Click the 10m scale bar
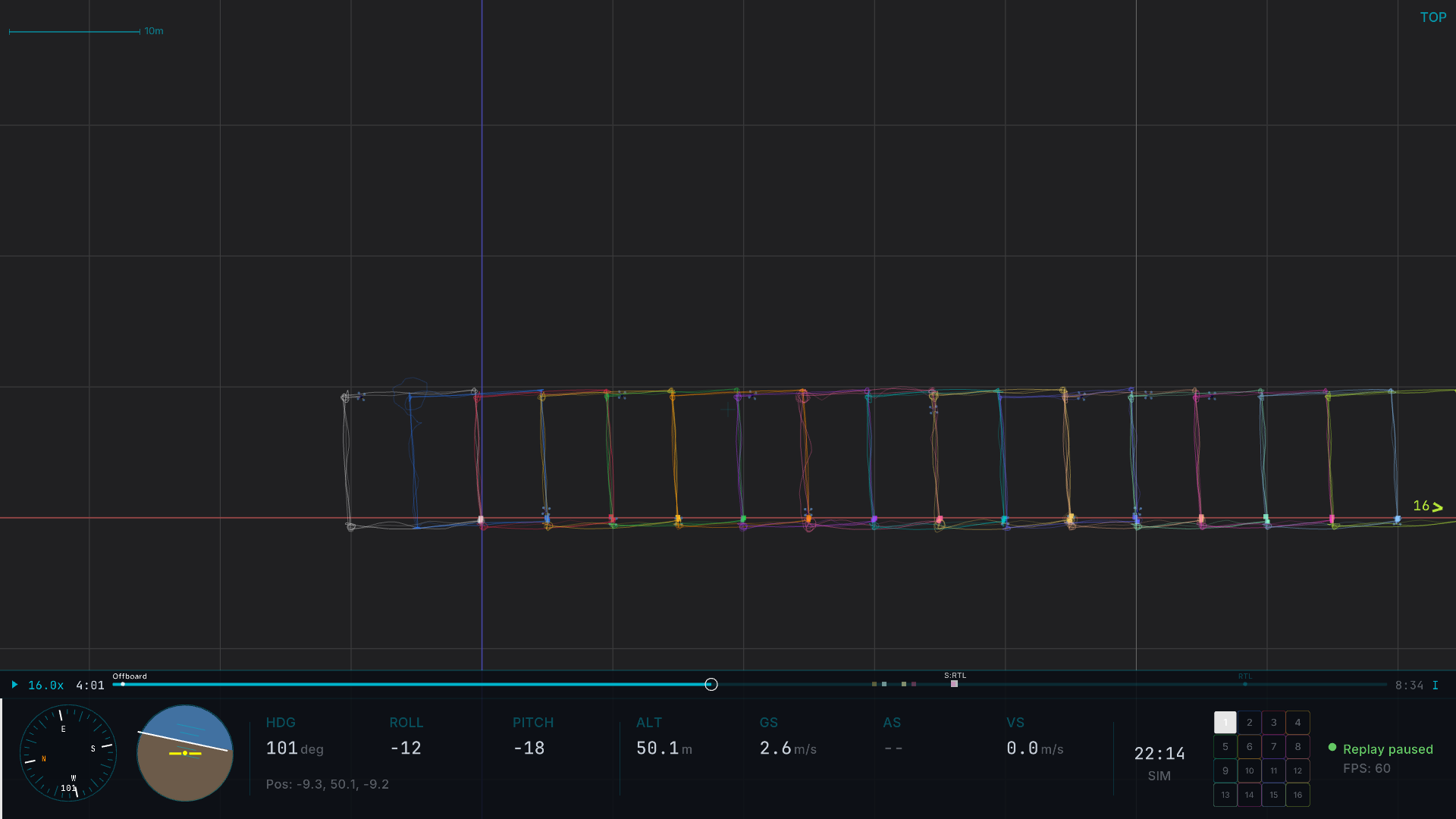The image size is (1456, 819). point(76,31)
